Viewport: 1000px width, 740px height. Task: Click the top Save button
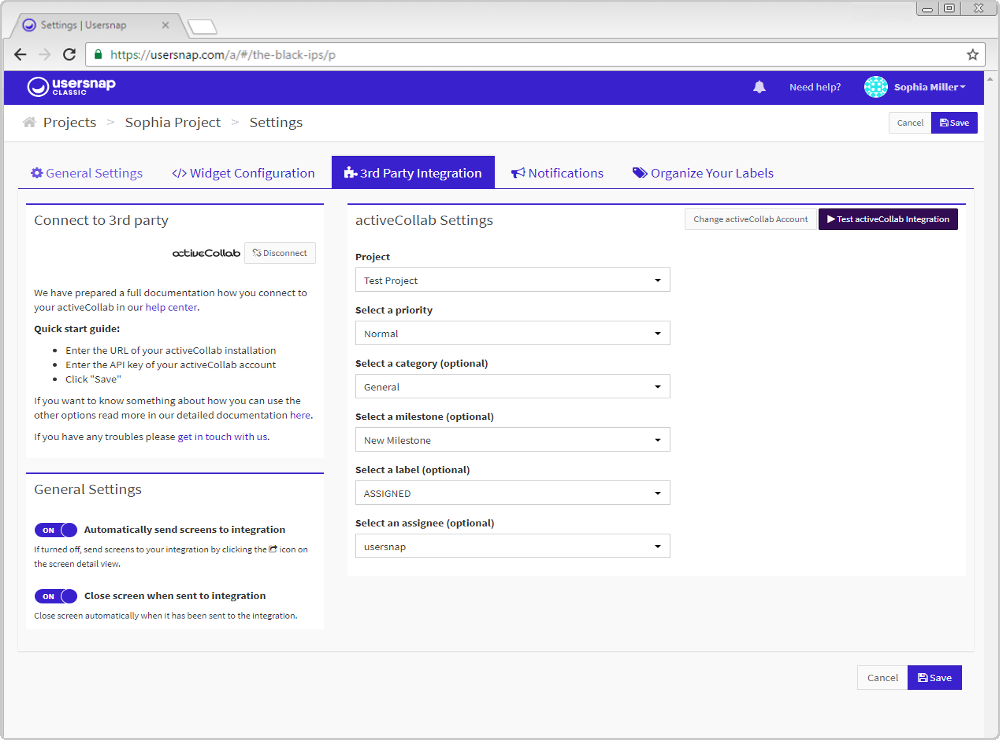[x=954, y=122]
